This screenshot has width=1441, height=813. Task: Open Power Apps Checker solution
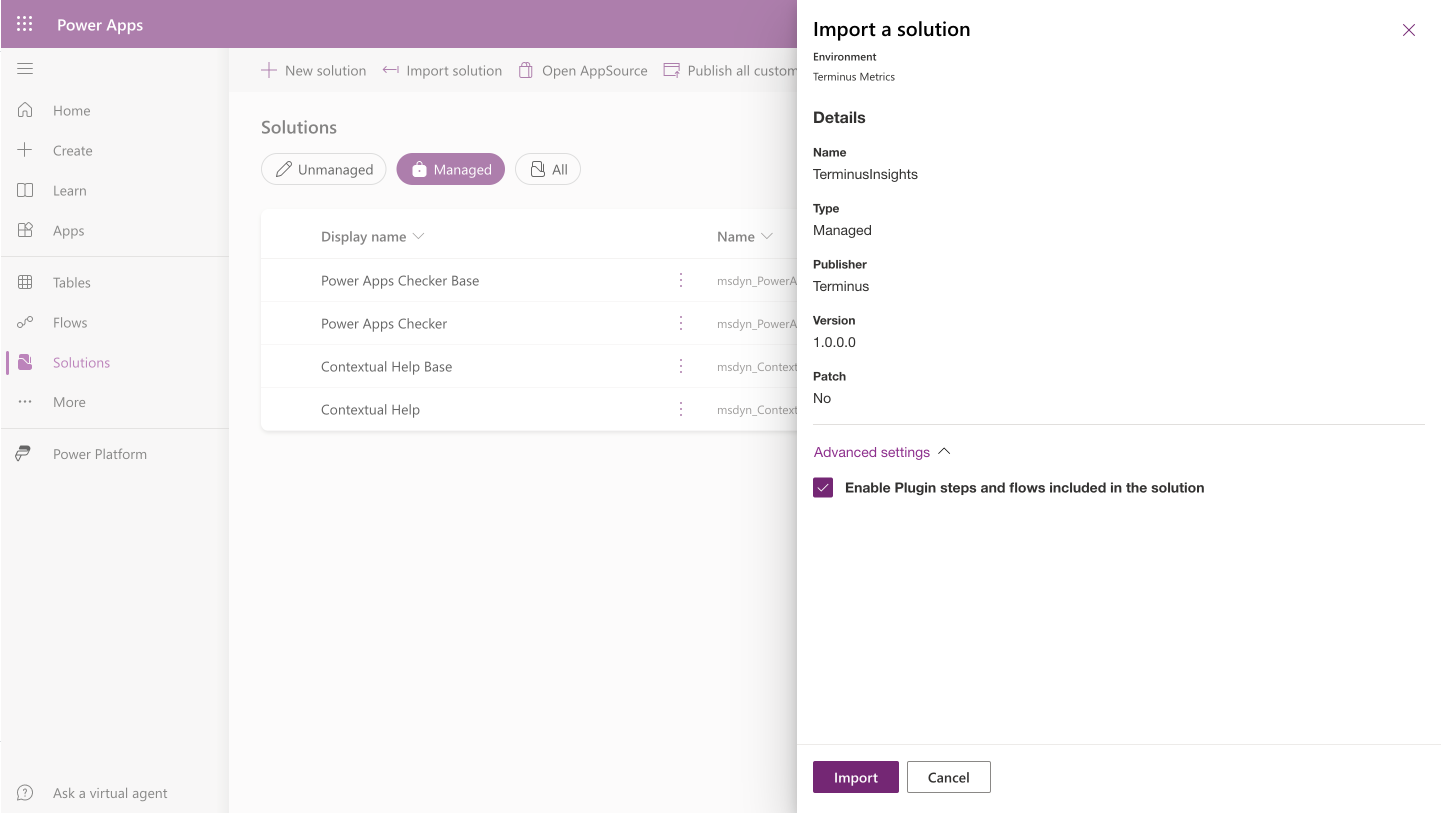coord(384,324)
